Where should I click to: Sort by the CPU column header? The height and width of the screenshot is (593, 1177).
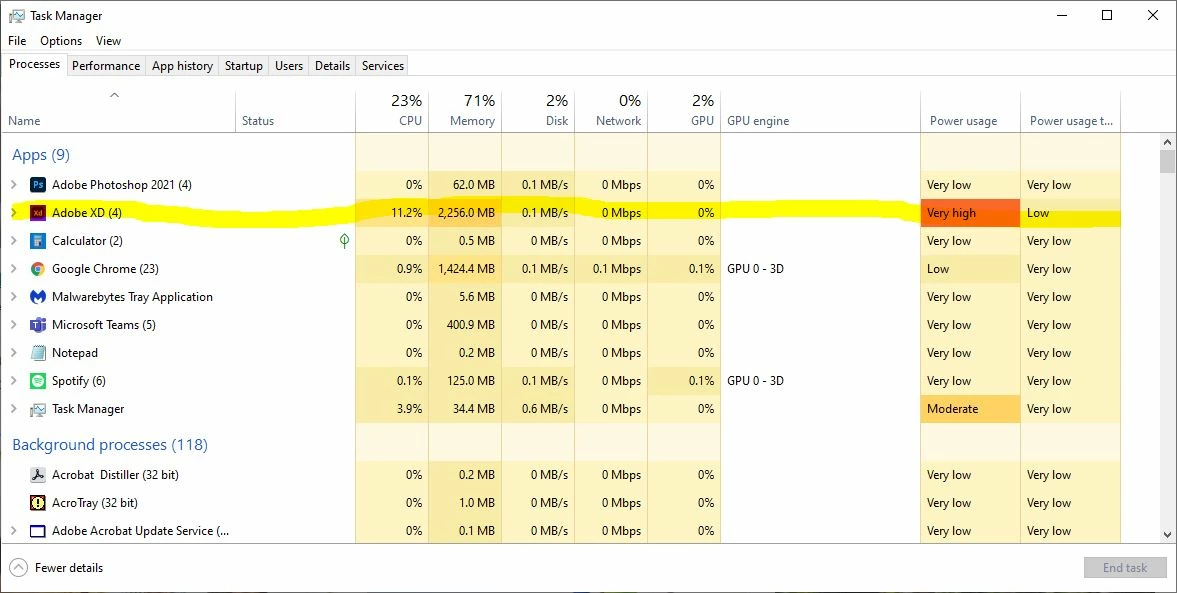(x=392, y=112)
